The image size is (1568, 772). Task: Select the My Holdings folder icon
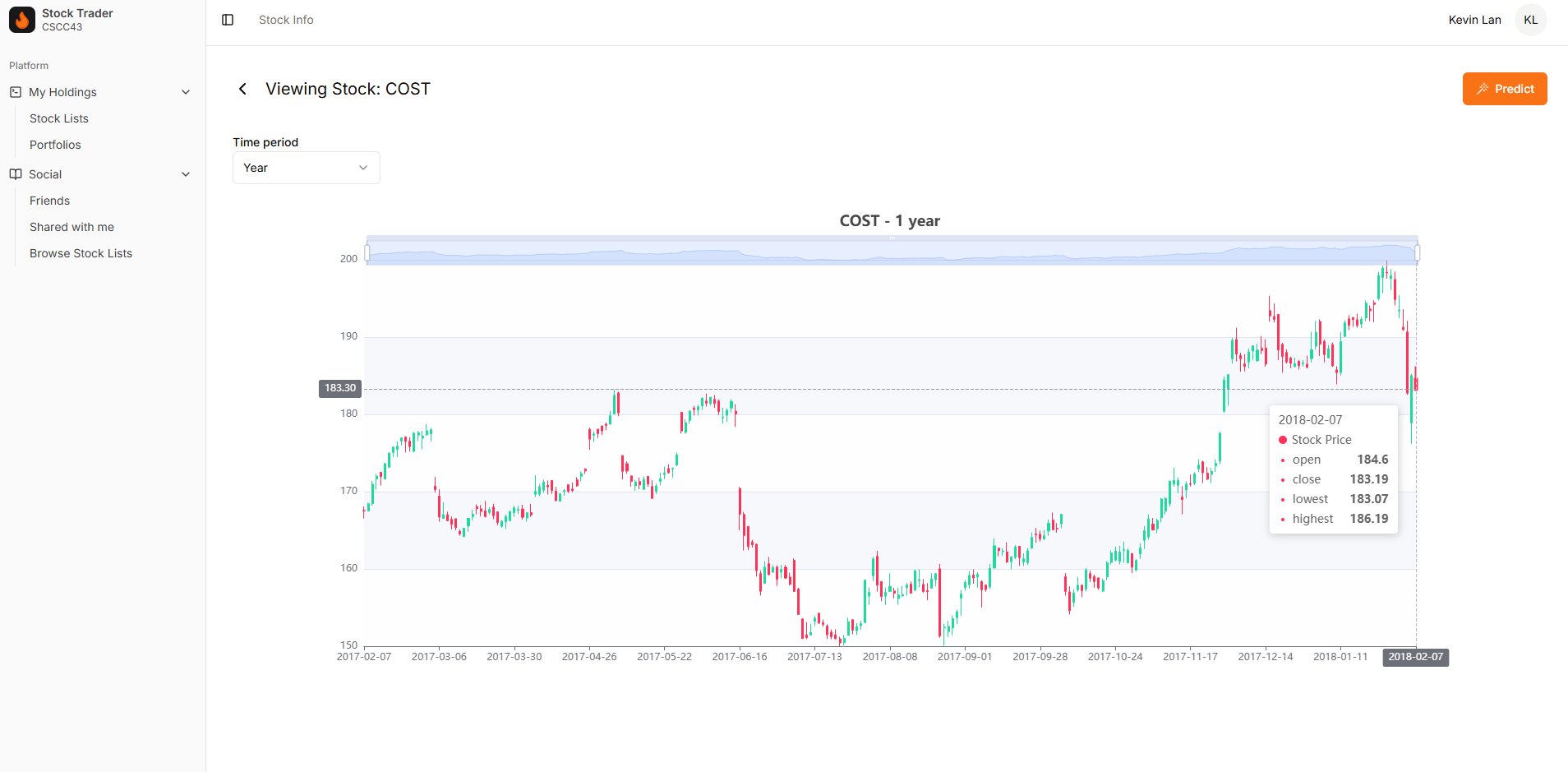click(16, 91)
